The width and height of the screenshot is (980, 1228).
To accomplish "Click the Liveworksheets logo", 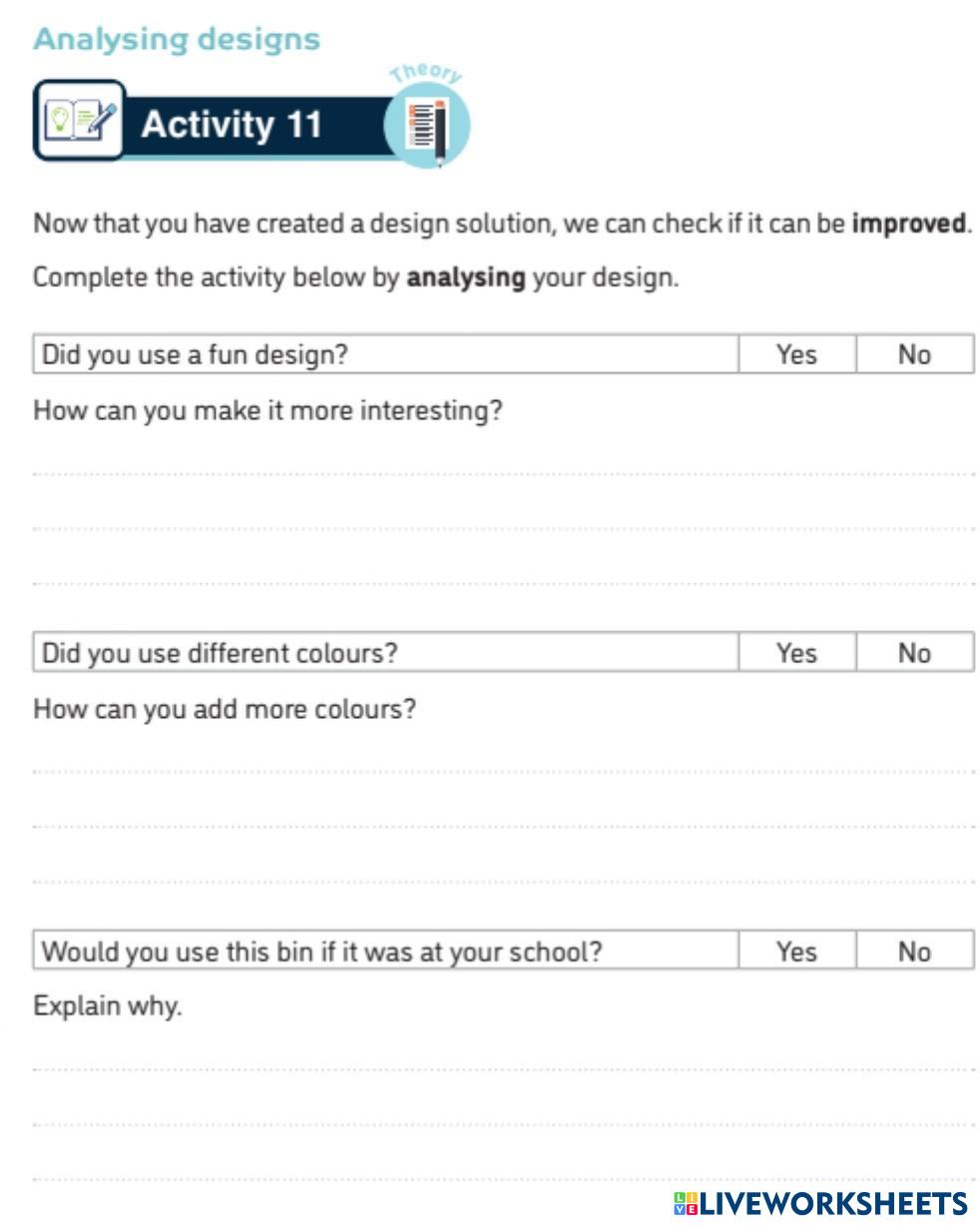I will coord(820,1203).
